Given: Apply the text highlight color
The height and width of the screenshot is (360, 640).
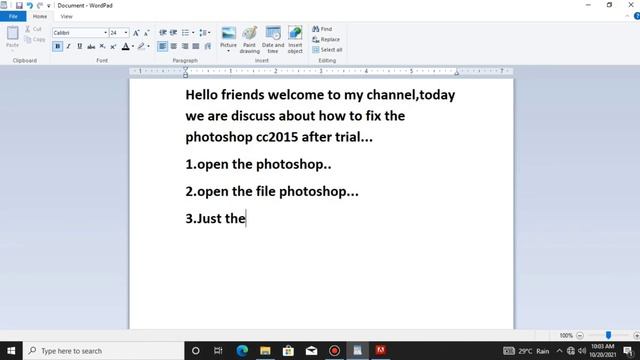Looking at the screenshot, I should [141, 47].
